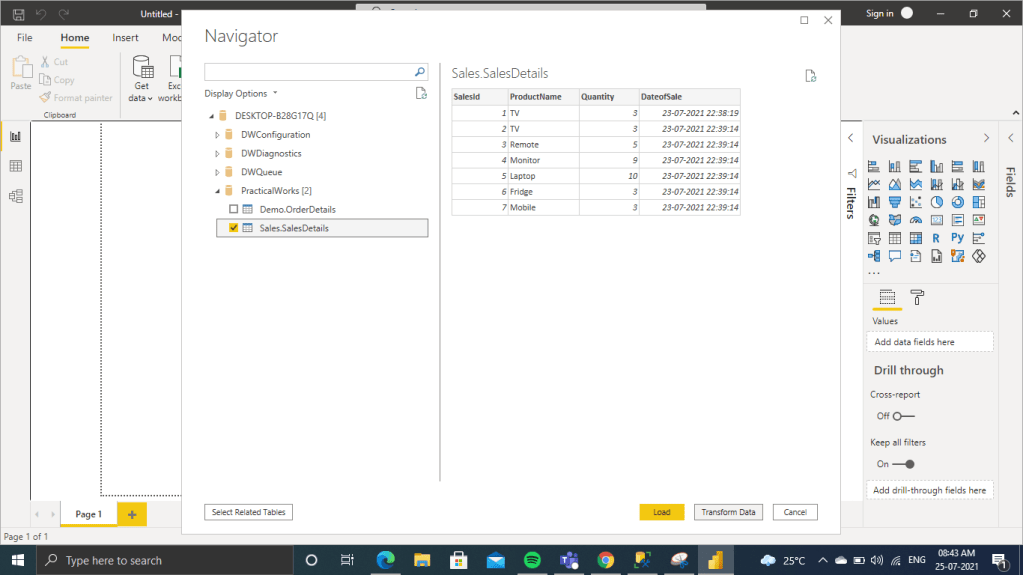Click the refresh icon beside Display Options
The image size is (1023, 575).
pyautogui.click(x=421, y=93)
